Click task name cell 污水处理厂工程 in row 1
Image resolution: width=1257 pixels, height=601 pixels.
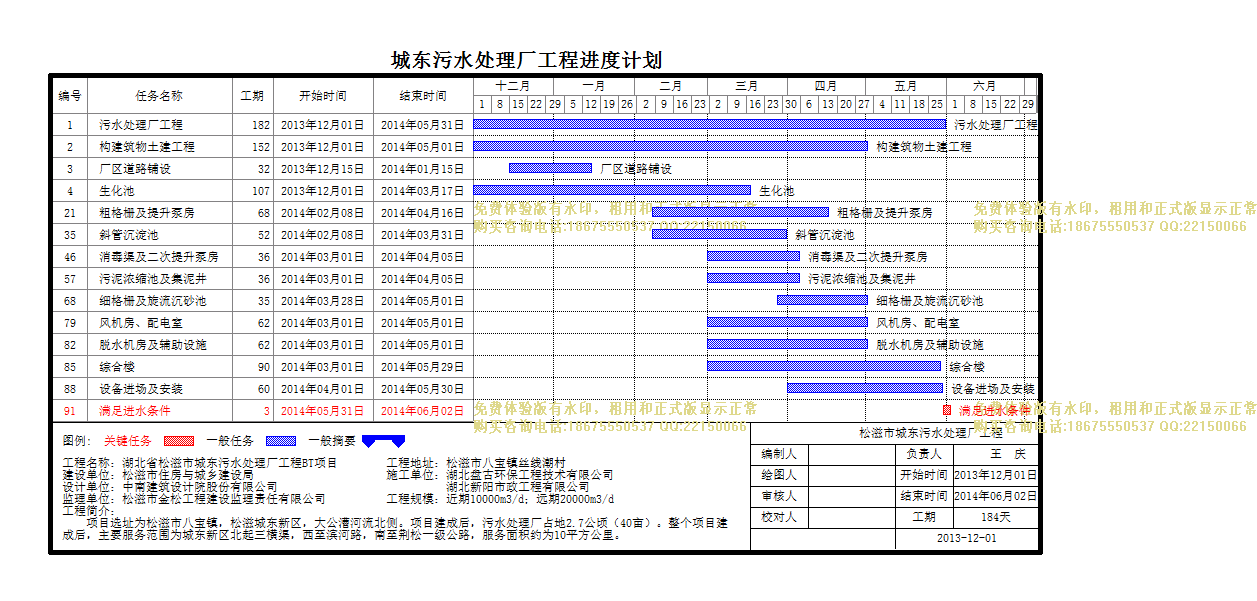coord(160,125)
